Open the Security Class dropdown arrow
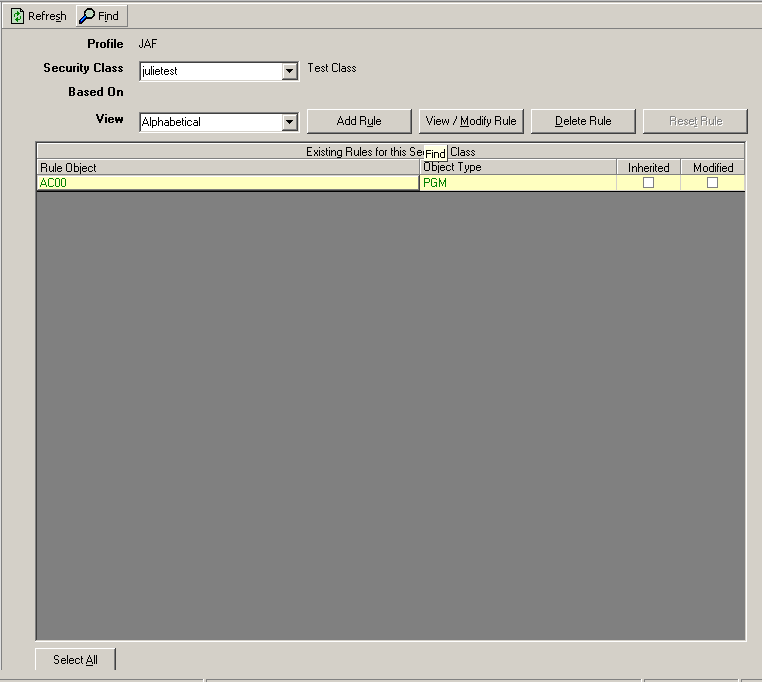The image size is (762, 682). [289, 71]
